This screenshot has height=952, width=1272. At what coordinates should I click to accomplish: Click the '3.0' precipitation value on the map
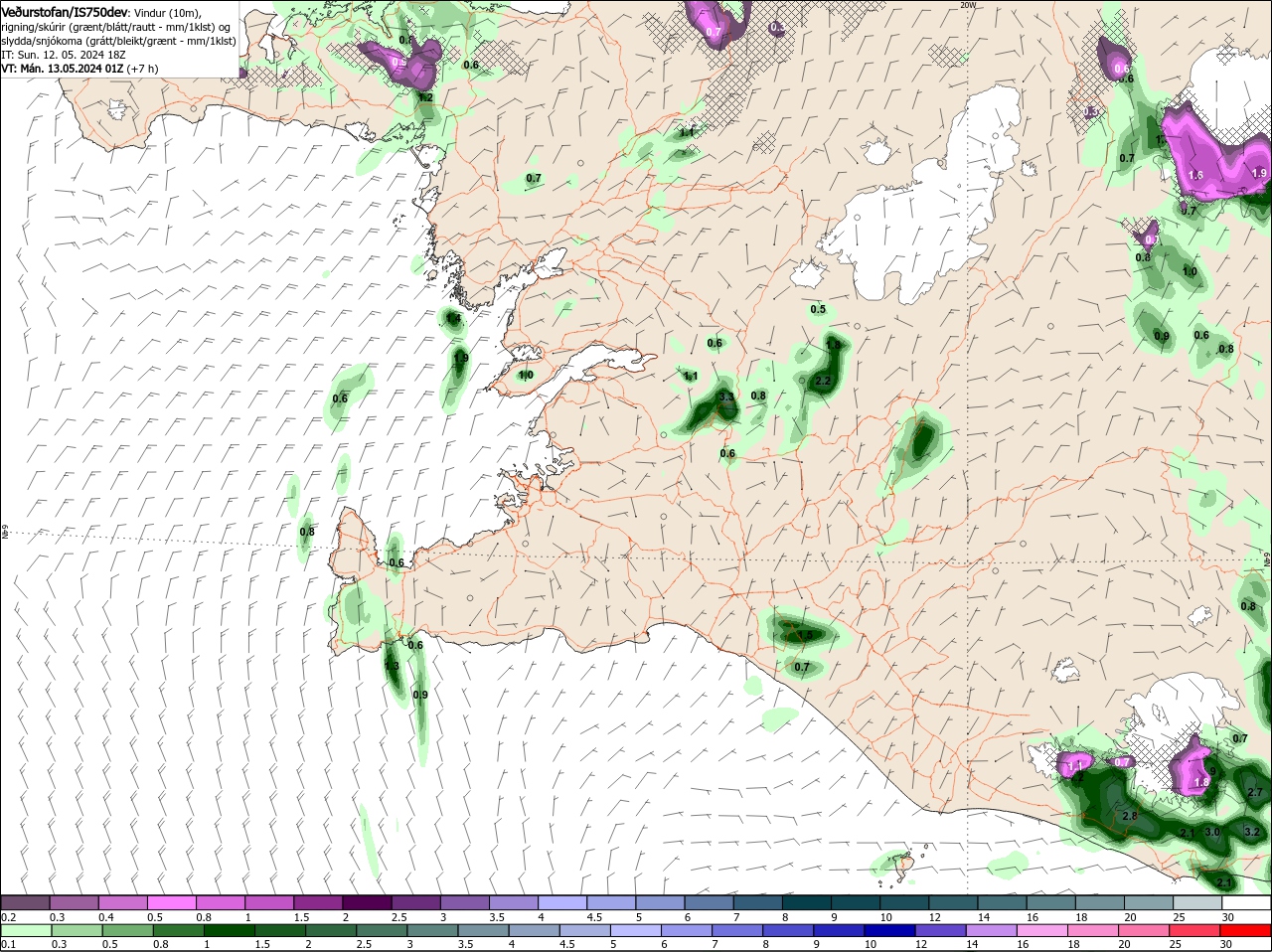pyautogui.click(x=1212, y=832)
